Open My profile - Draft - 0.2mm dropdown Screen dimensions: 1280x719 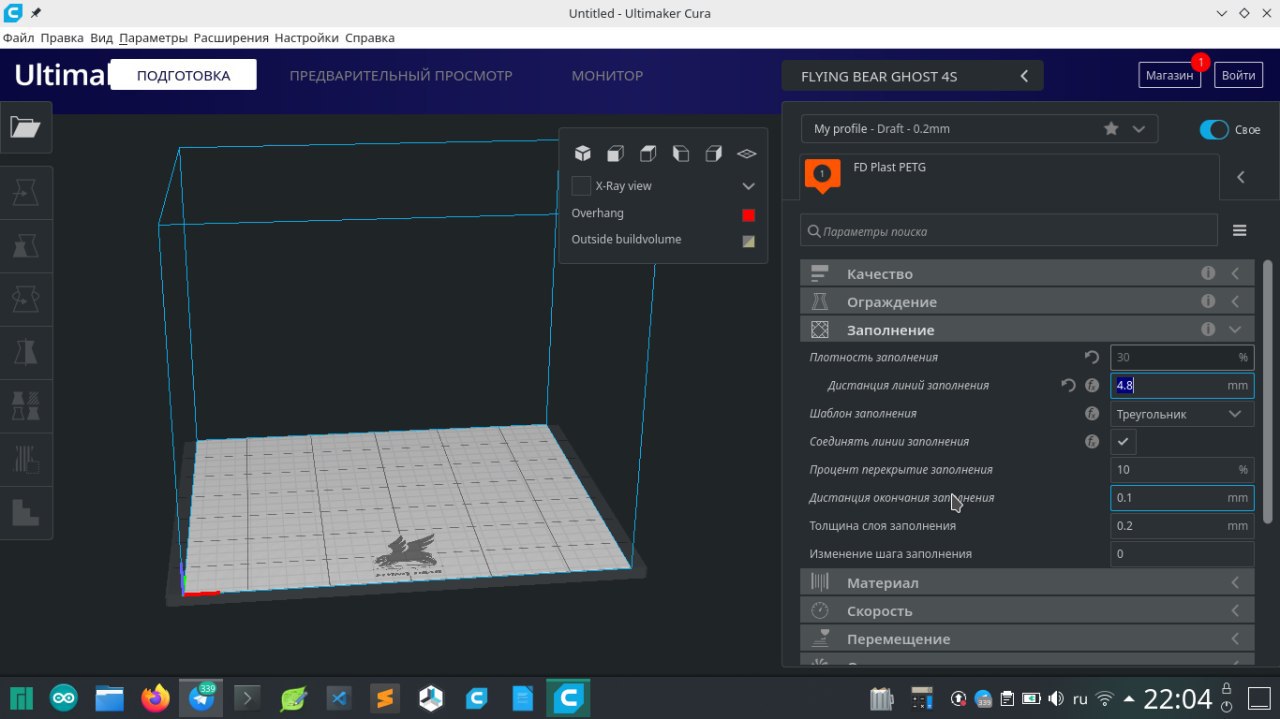coord(979,129)
